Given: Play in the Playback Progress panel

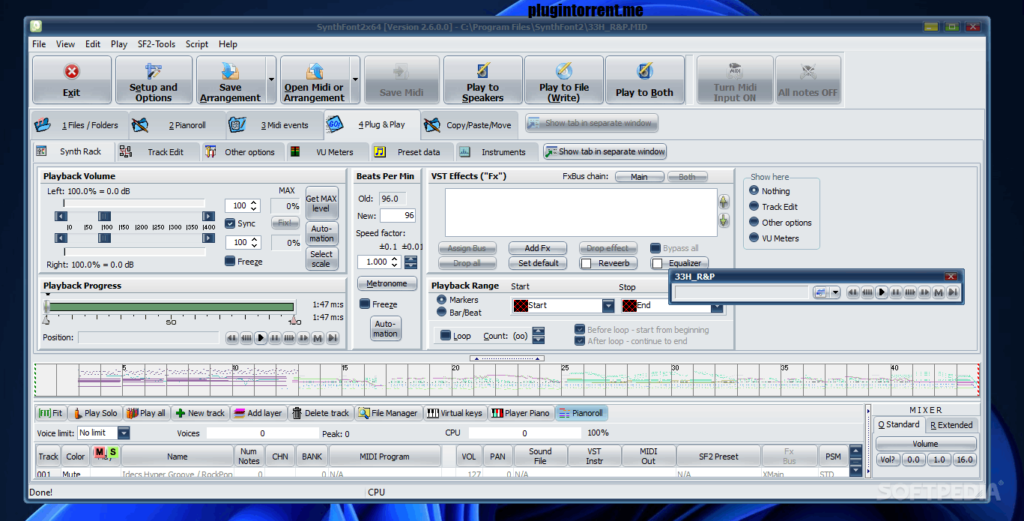Looking at the screenshot, I should [x=261, y=338].
